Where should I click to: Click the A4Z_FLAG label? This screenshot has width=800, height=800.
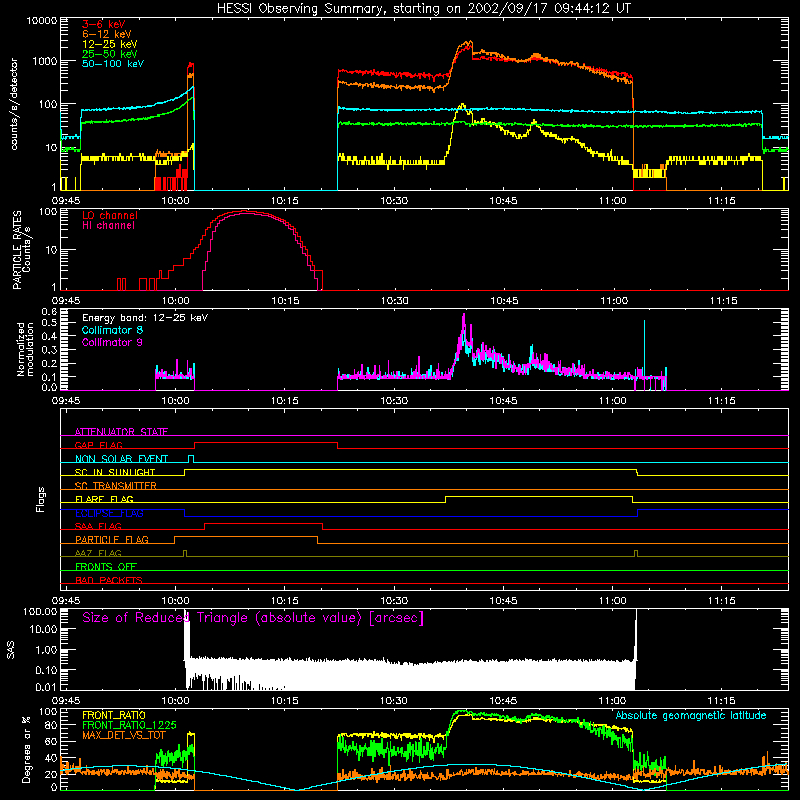point(98,554)
